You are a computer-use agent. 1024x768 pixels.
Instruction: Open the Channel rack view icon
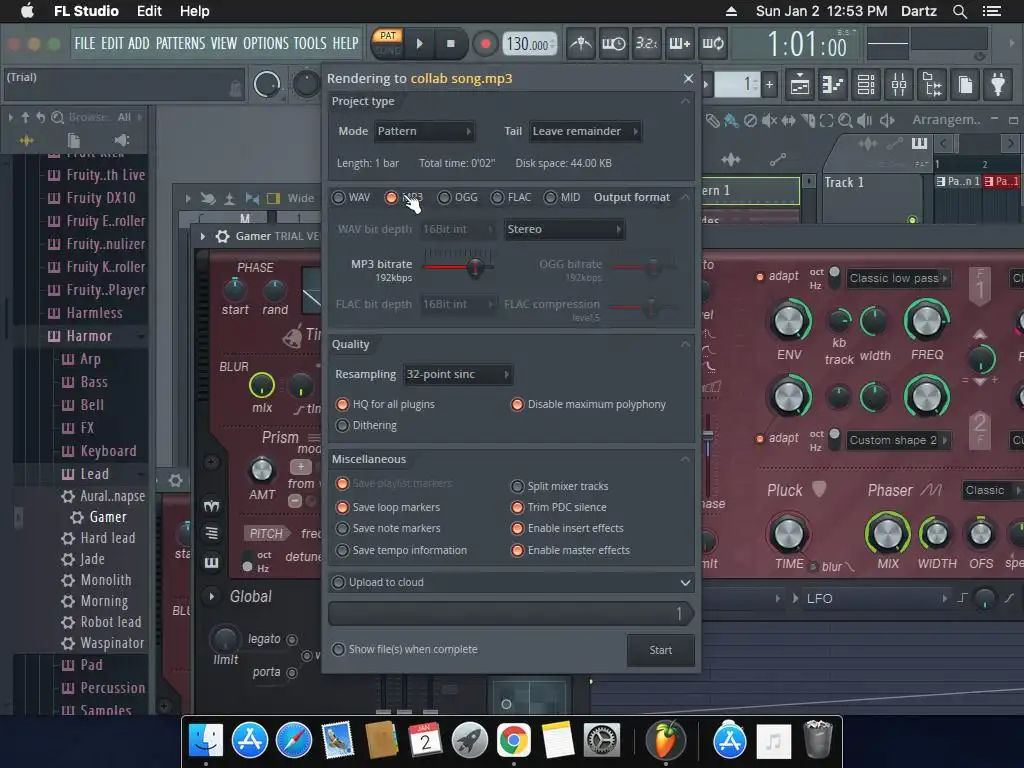(x=866, y=85)
